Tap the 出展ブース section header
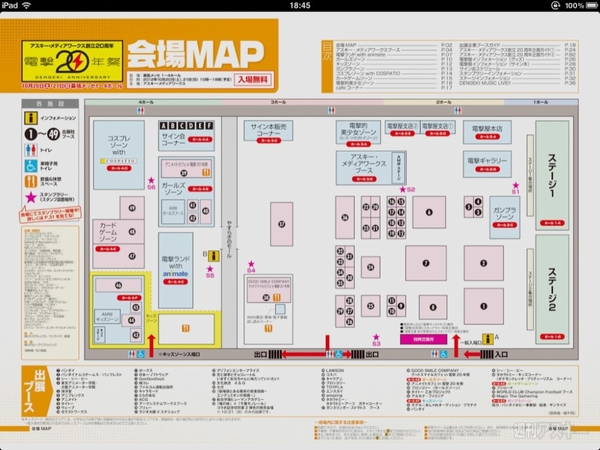This screenshot has height=450, width=600. [x=35, y=391]
